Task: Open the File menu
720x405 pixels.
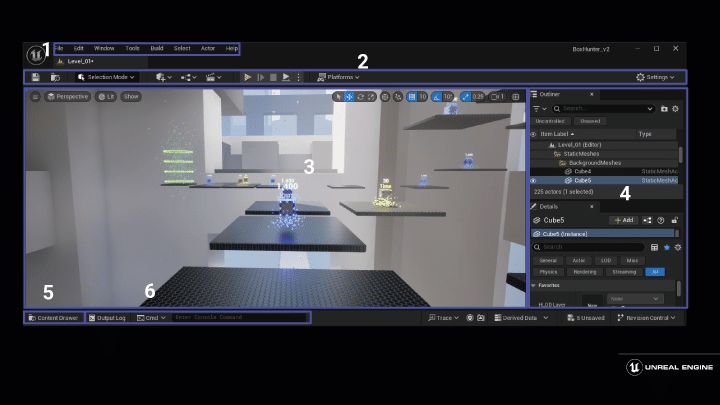Action: coord(59,48)
